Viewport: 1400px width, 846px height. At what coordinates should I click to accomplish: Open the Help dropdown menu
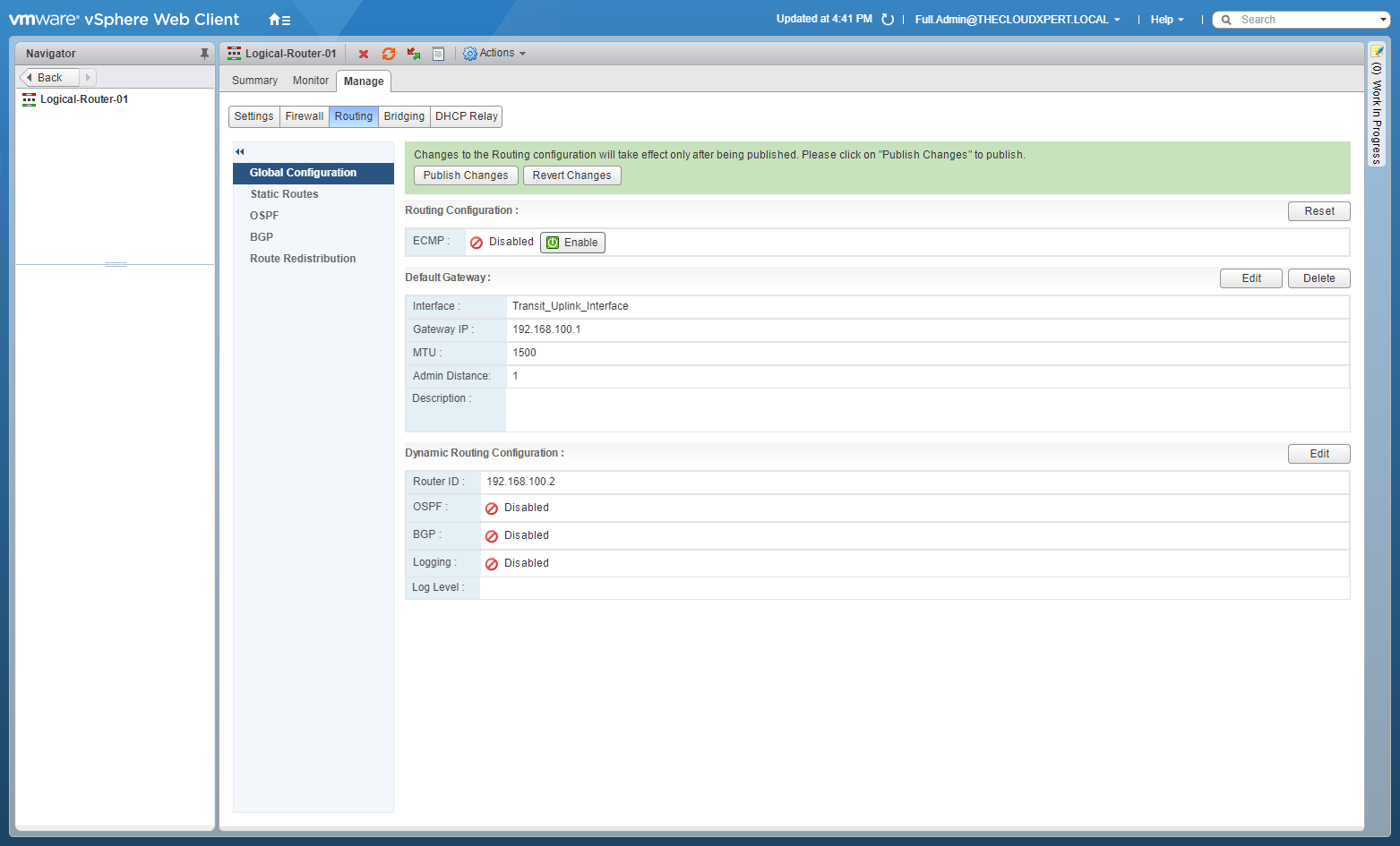tap(1166, 20)
